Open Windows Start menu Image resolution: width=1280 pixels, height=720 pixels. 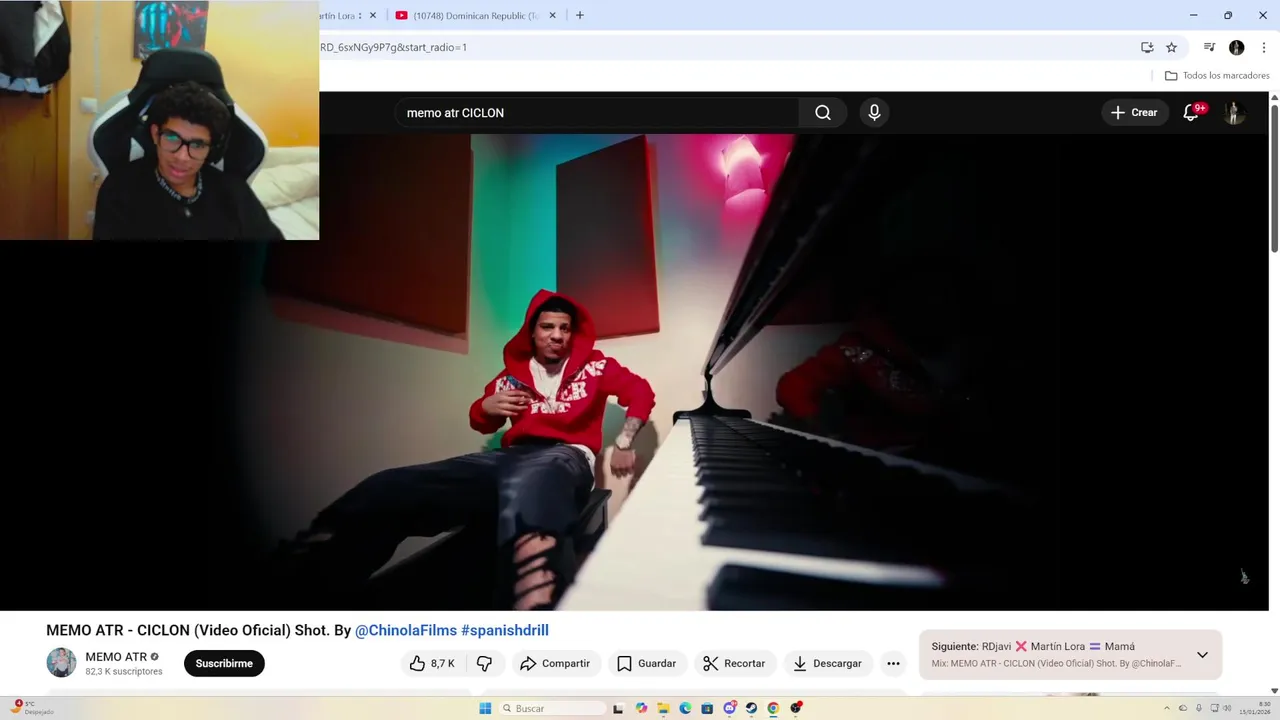pyautogui.click(x=485, y=708)
